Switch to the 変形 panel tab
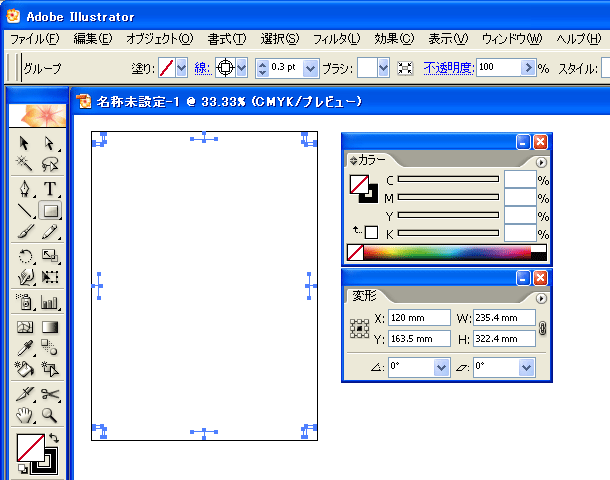This screenshot has width=610, height=480. (364, 296)
